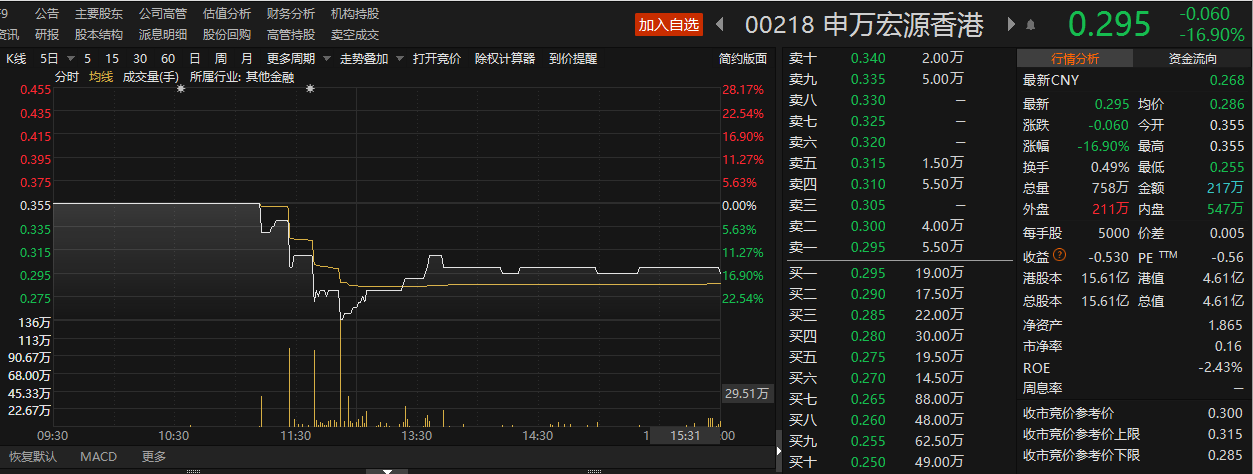Open the 主要股东 page
This screenshot has width=1253, height=474.
99,14
